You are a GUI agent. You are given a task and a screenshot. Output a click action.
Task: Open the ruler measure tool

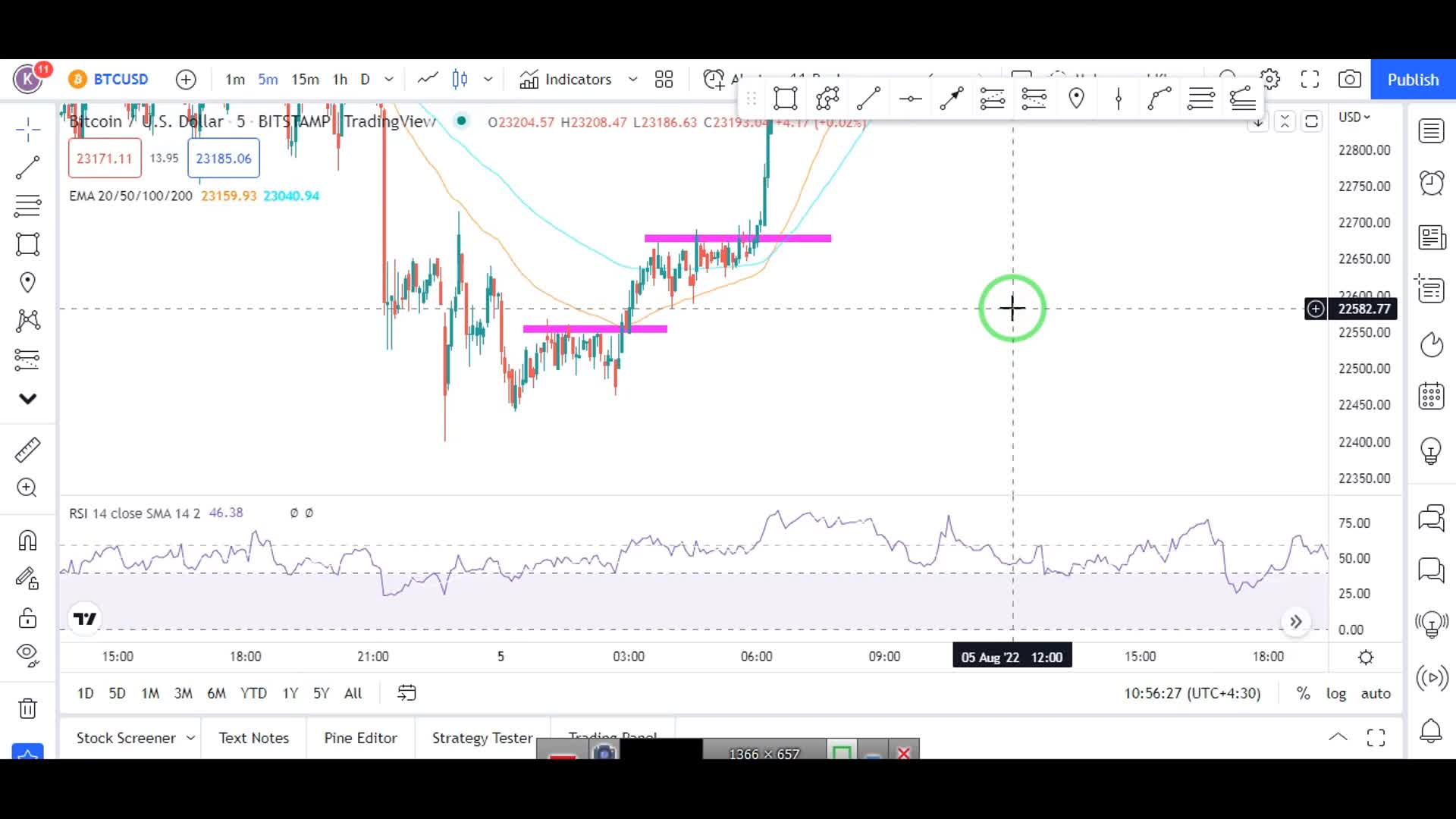click(28, 450)
